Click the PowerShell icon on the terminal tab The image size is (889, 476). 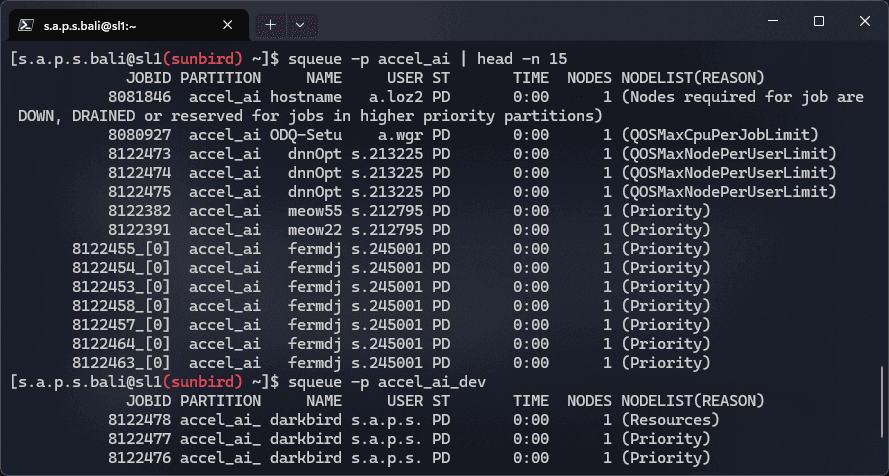(25, 25)
